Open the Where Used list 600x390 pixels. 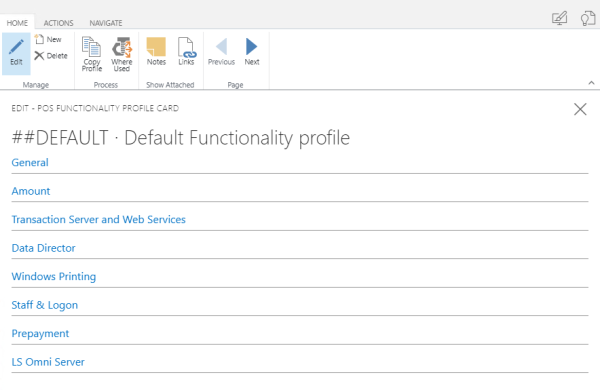pos(122,54)
